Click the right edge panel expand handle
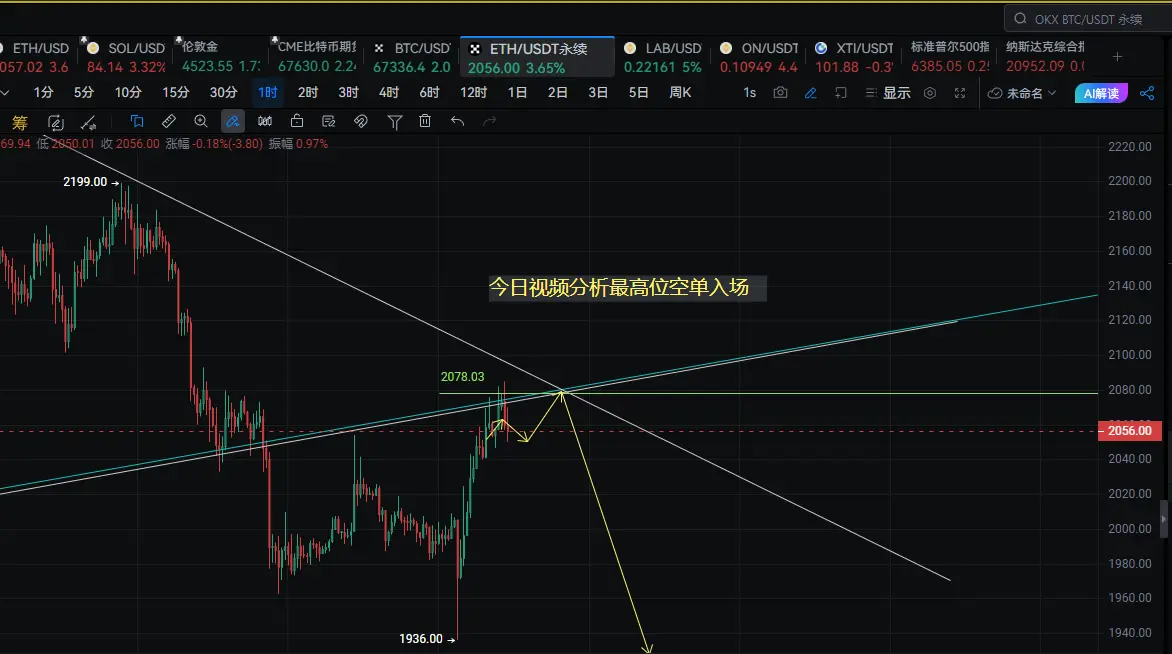1172x654 pixels. coord(1163,519)
